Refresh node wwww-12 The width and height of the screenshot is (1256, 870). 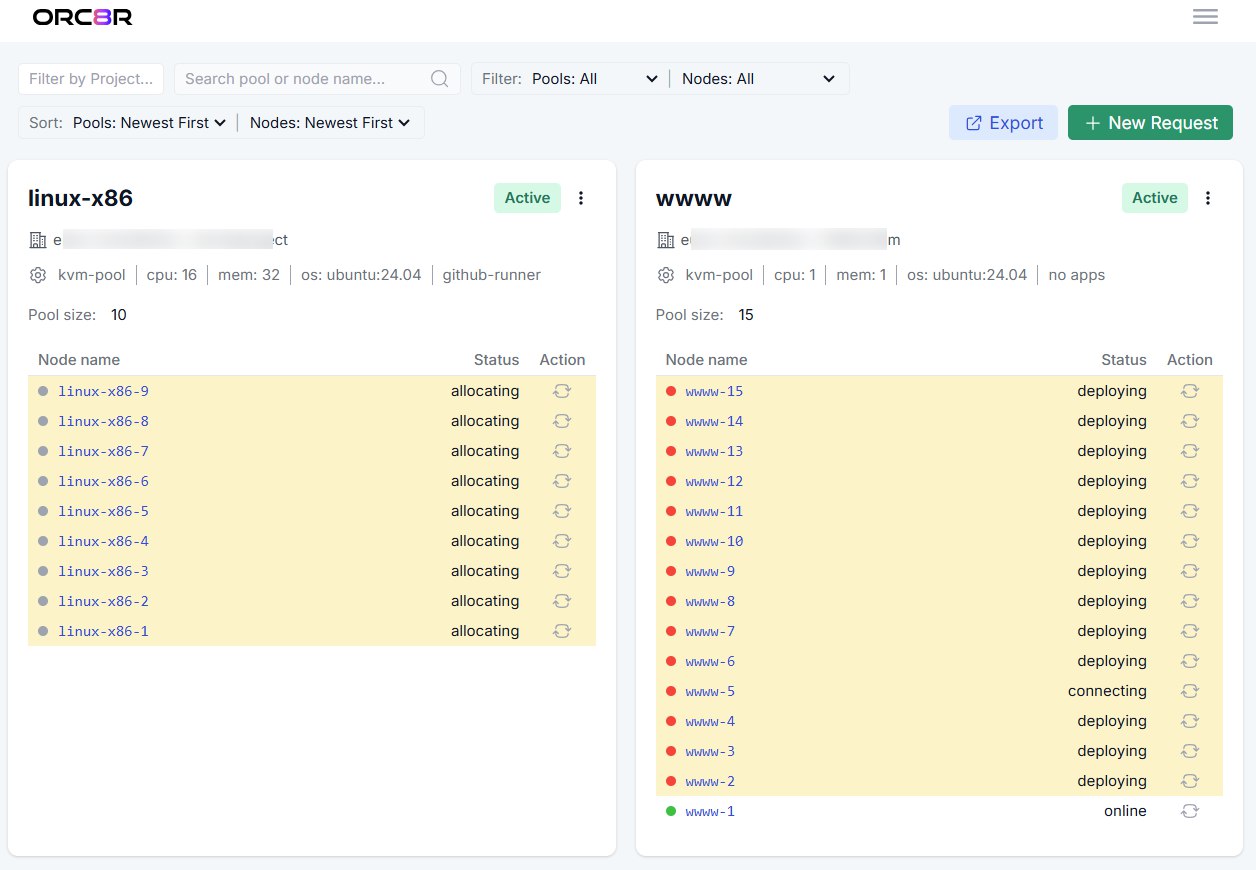click(x=1190, y=481)
